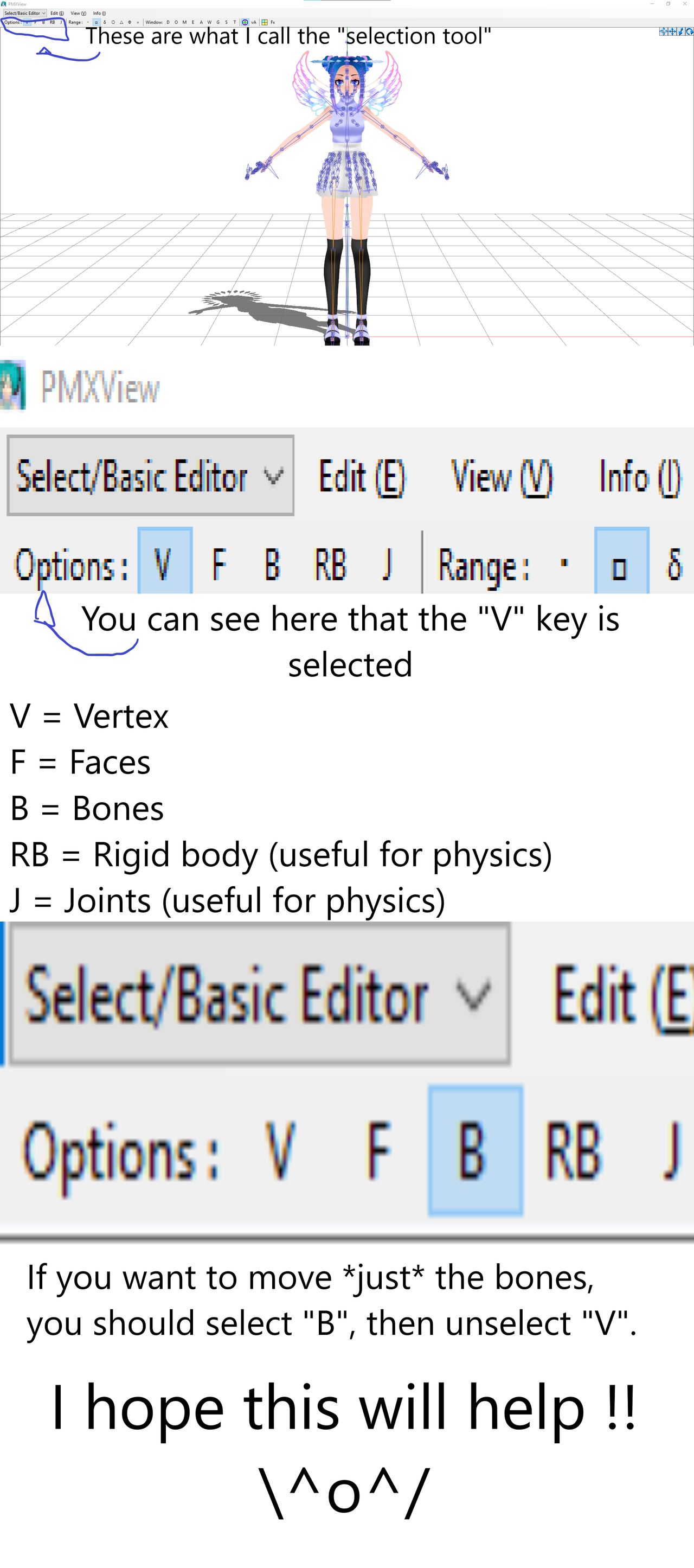Viewport: 694px width, 1568px height.
Task: Click the colored crosshair circle icon beside vA
Action: pyautogui.click(x=245, y=22)
